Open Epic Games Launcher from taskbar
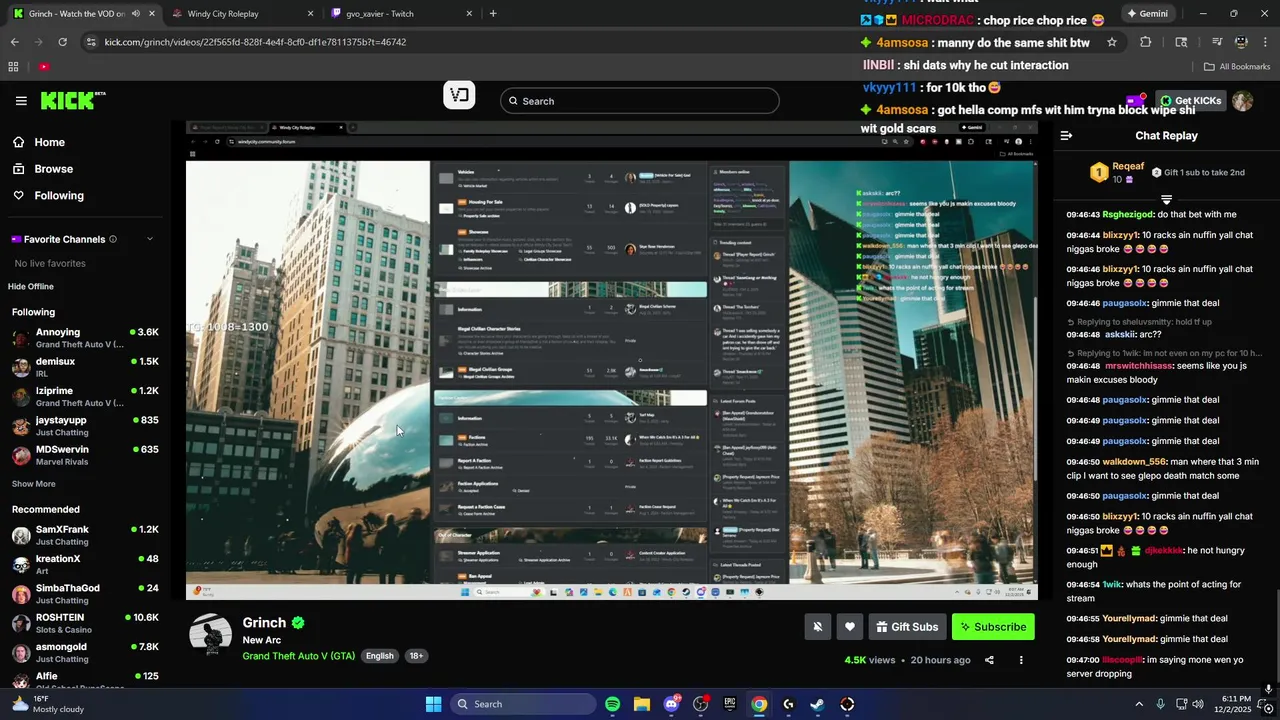Screen dimensions: 1280x720 (730, 704)
